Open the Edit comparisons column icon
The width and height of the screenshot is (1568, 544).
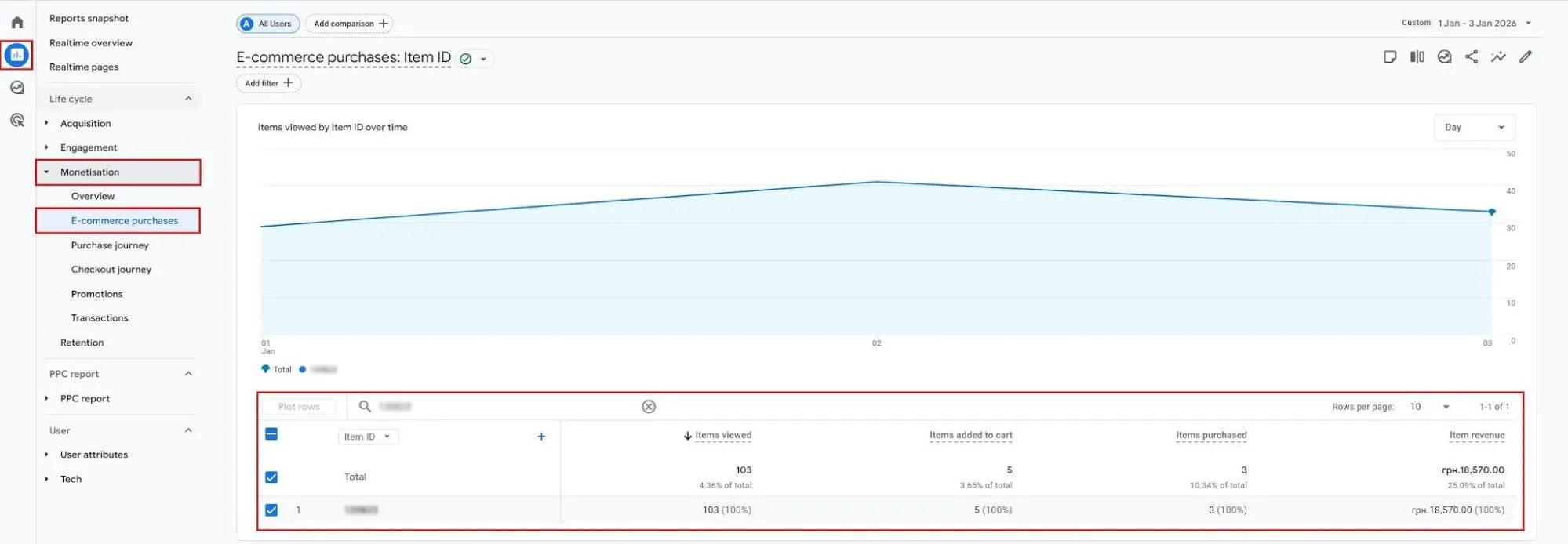click(x=1417, y=56)
